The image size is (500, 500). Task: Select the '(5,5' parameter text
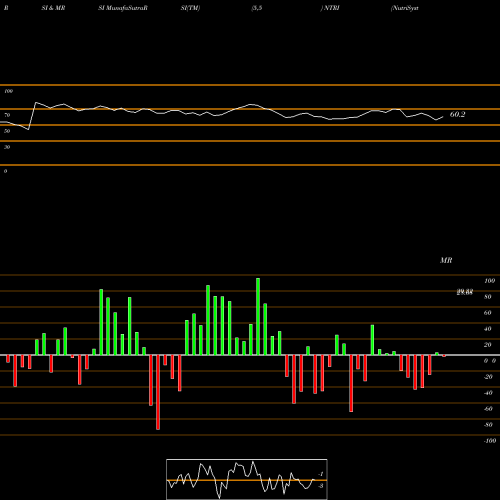(257, 8)
